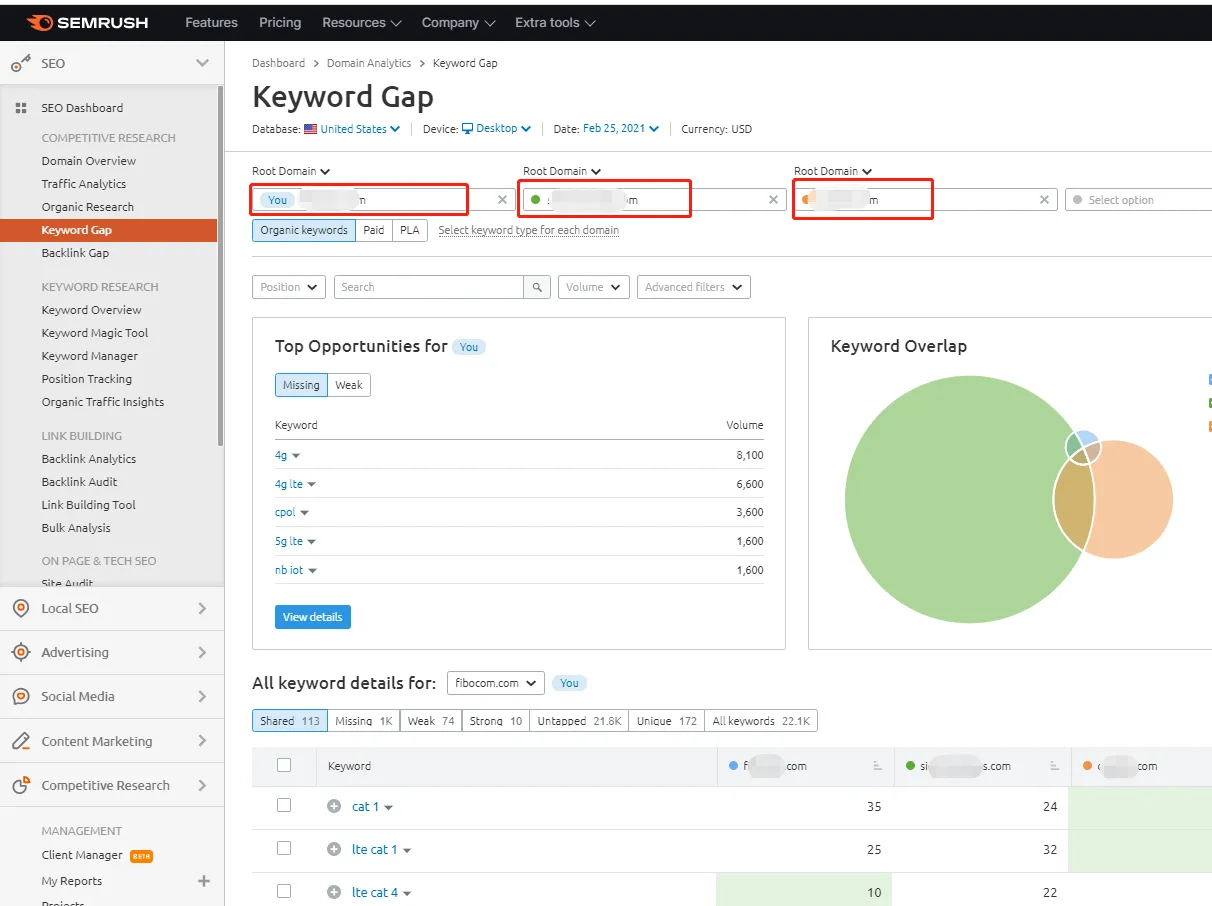Image resolution: width=1212 pixels, height=906 pixels.
Task: Open Local SEO pin icon
Action: 20,608
